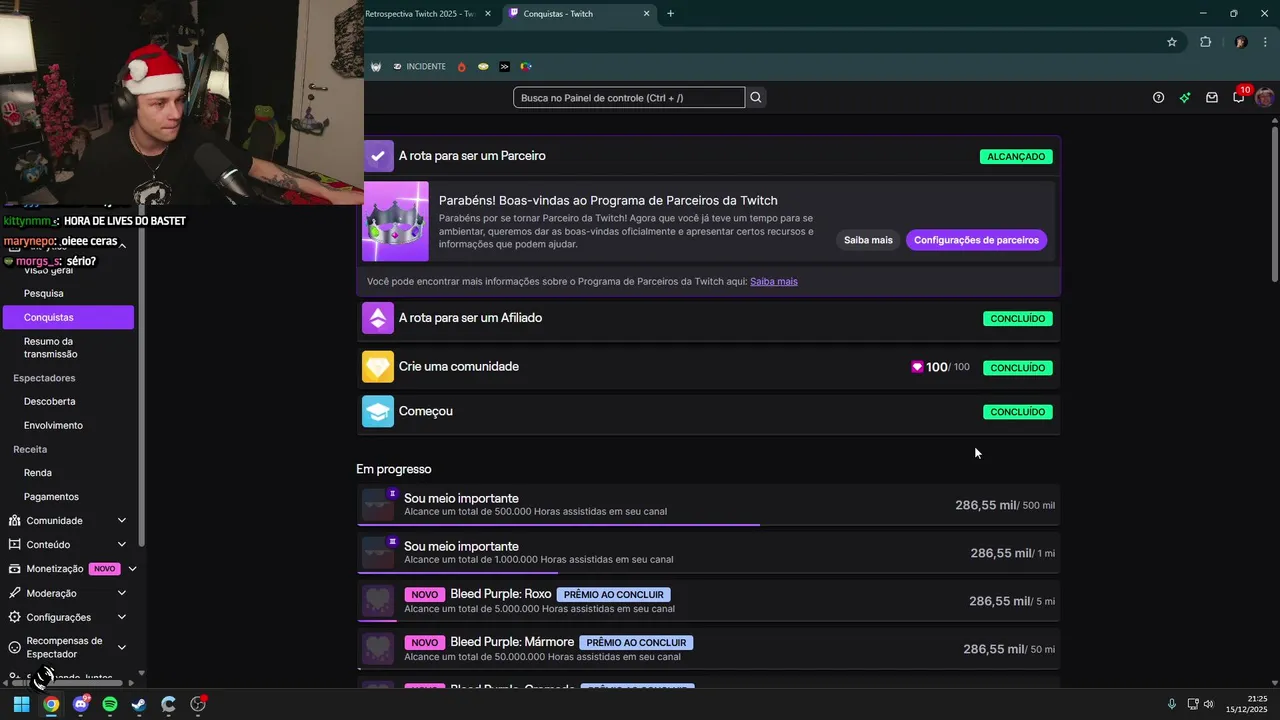Click the green sparkle icon in top bar

click(1185, 97)
